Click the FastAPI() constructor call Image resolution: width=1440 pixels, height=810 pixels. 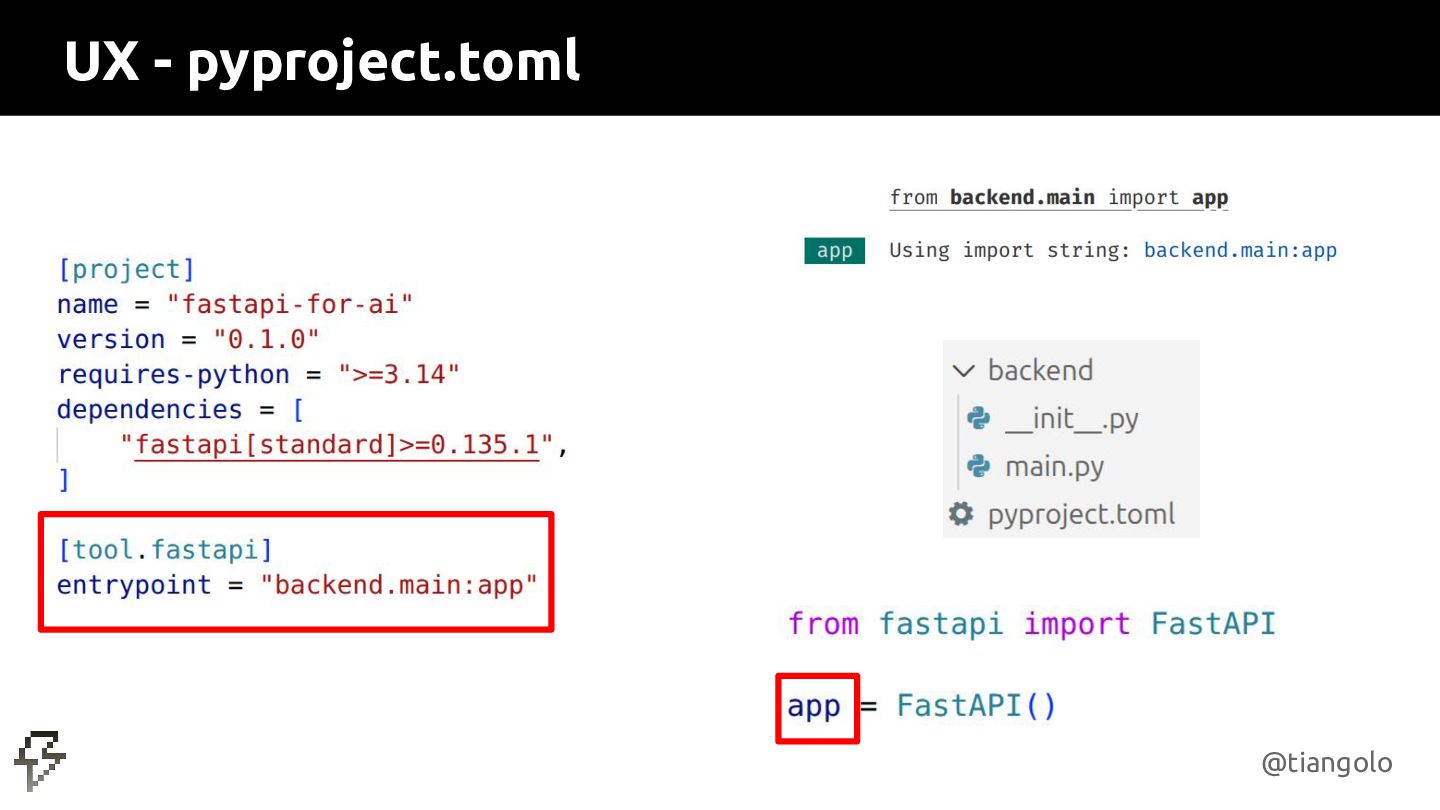(x=976, y=706)
